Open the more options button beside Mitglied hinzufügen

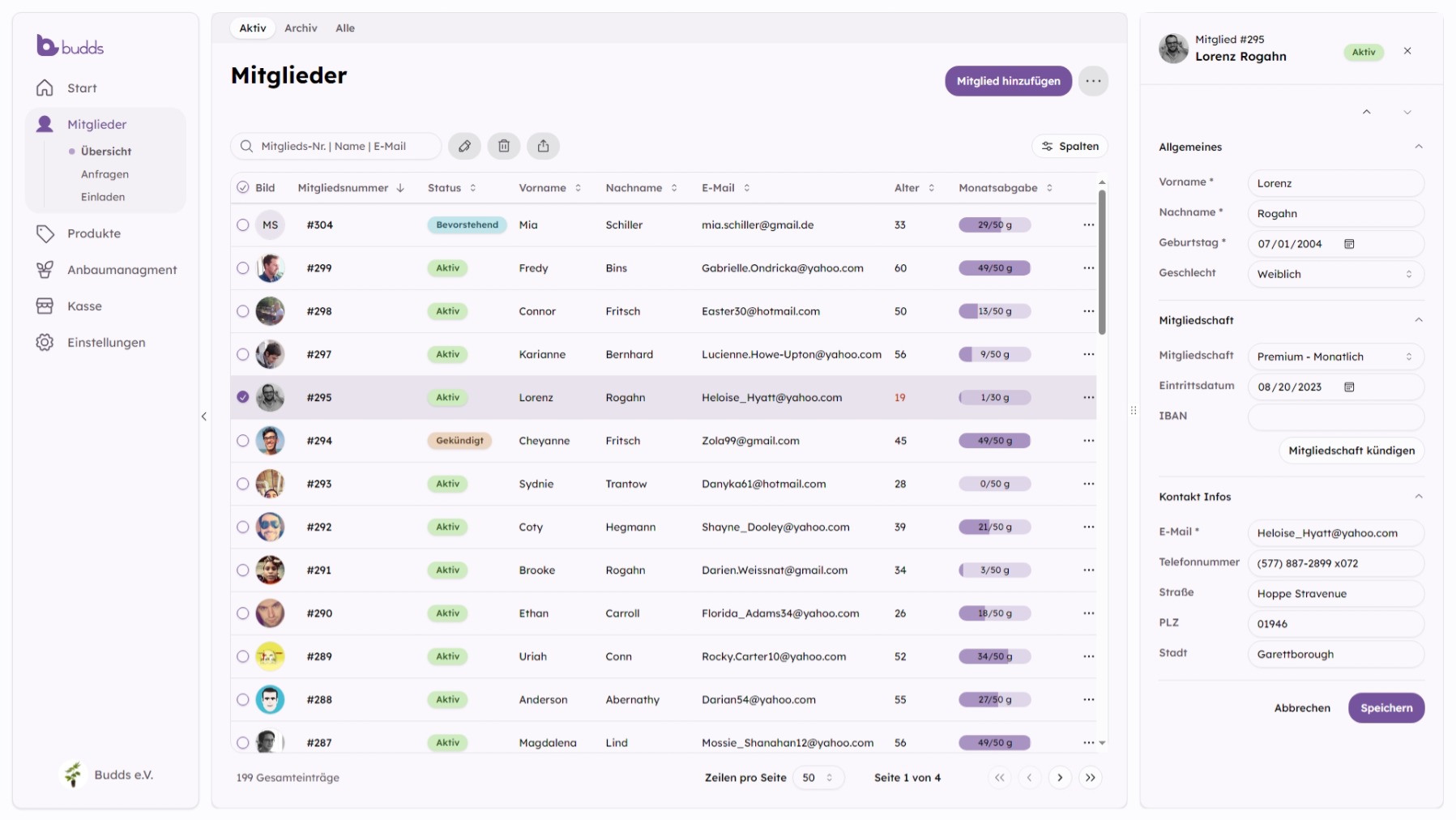1093,81
